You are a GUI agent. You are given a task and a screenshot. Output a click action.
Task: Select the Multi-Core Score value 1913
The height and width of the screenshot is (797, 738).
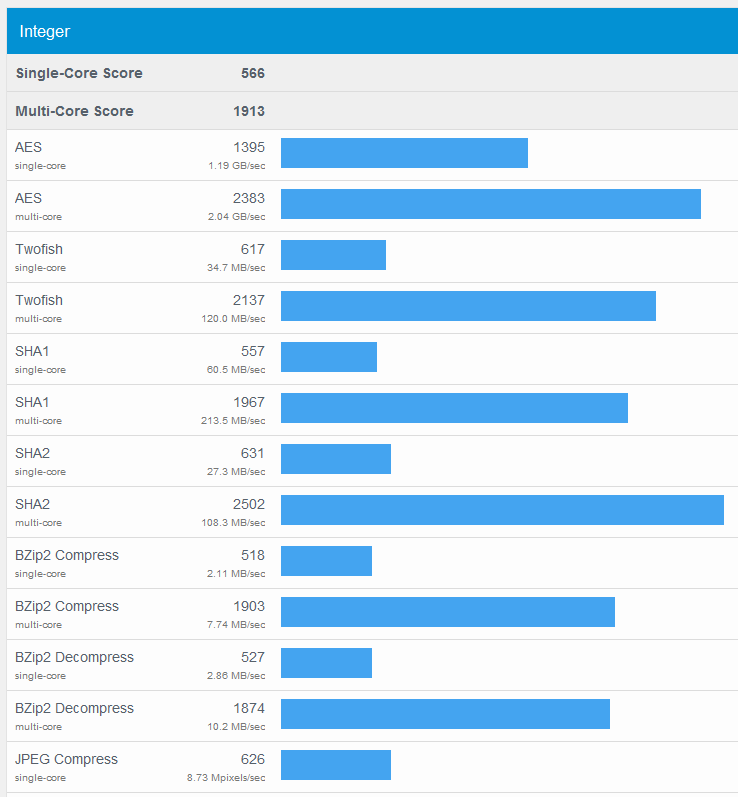click(252, 111)
